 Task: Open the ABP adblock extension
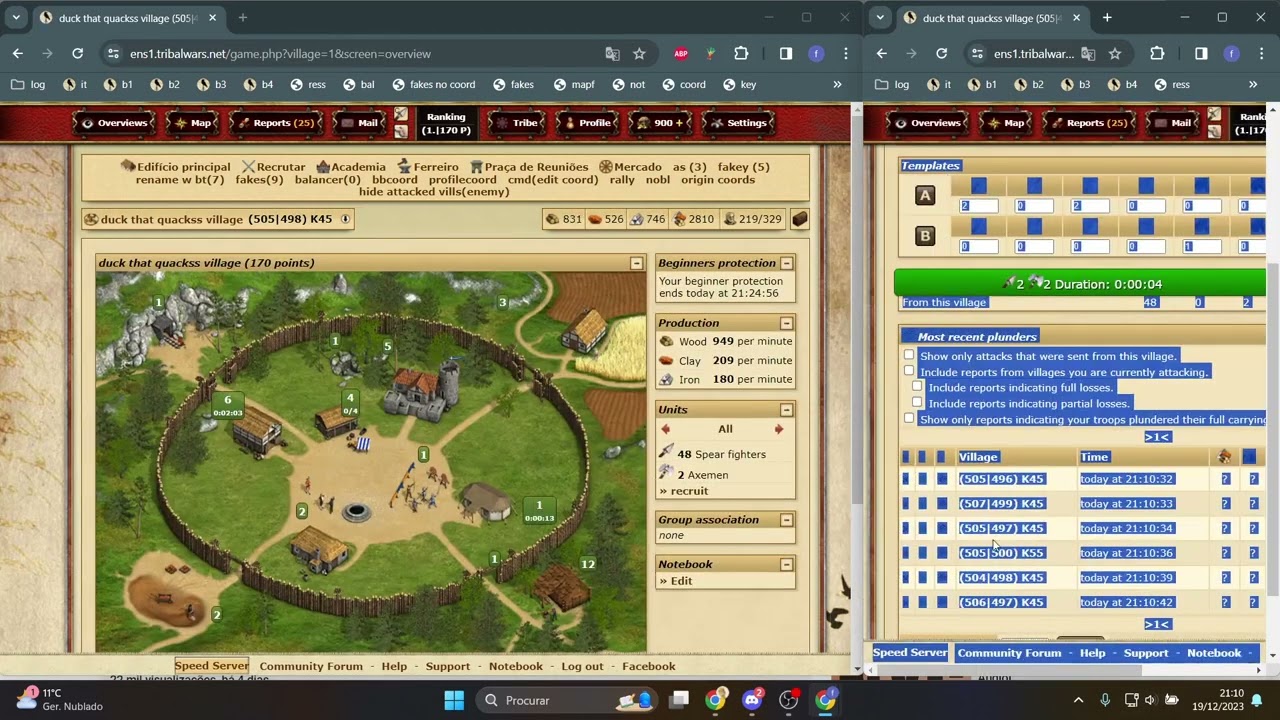click(681, 54)
